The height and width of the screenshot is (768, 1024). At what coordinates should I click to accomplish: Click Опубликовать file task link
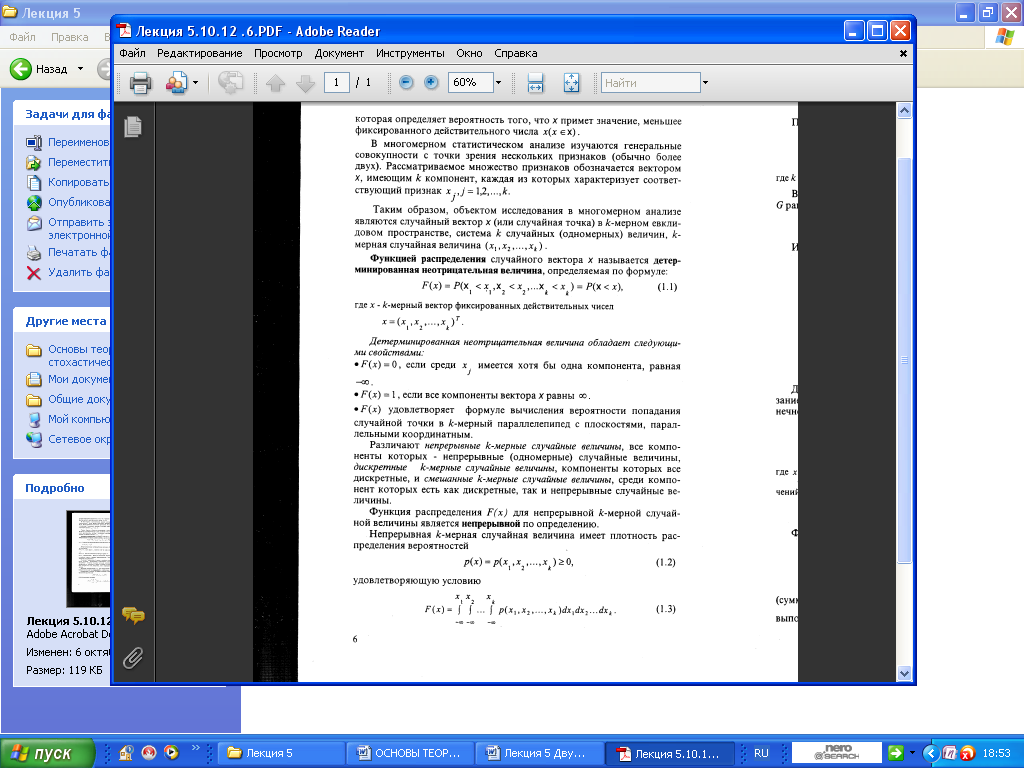click(x=68, y=202)
